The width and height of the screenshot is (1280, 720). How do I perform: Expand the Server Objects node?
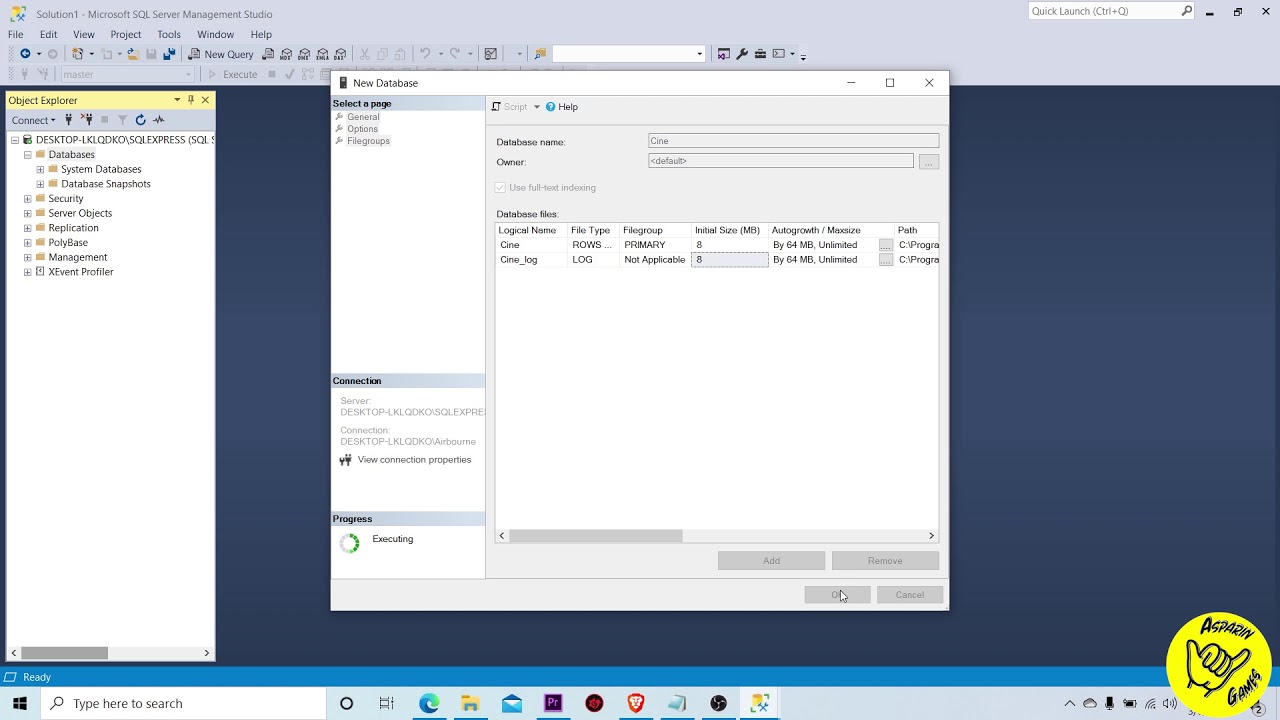click(x=28, y=214)
